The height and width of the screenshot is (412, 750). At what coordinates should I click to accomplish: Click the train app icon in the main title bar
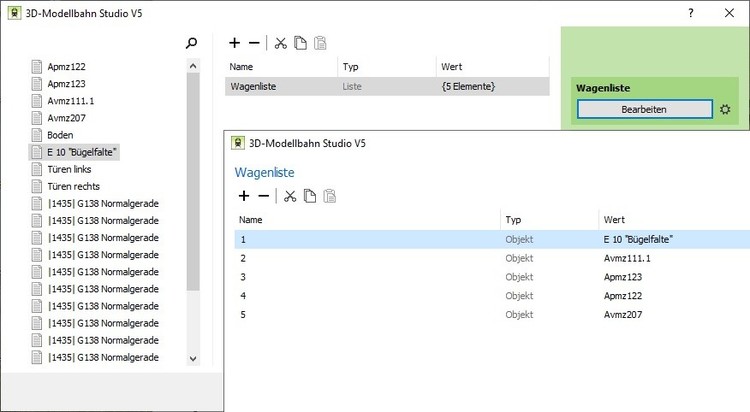coord(15,13)
